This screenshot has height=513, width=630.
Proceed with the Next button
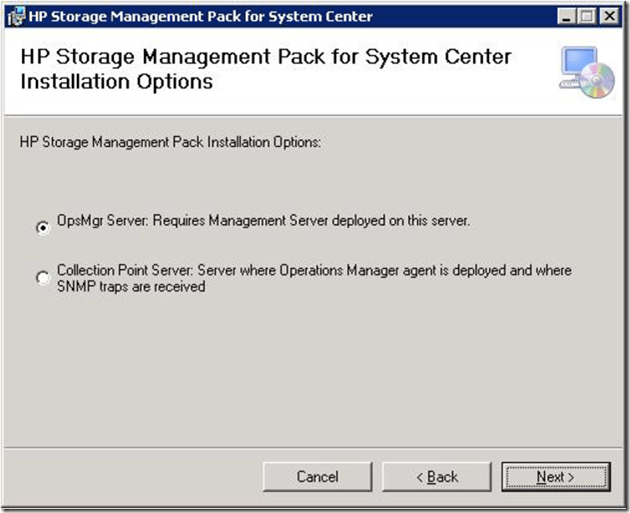pos(555,477)
